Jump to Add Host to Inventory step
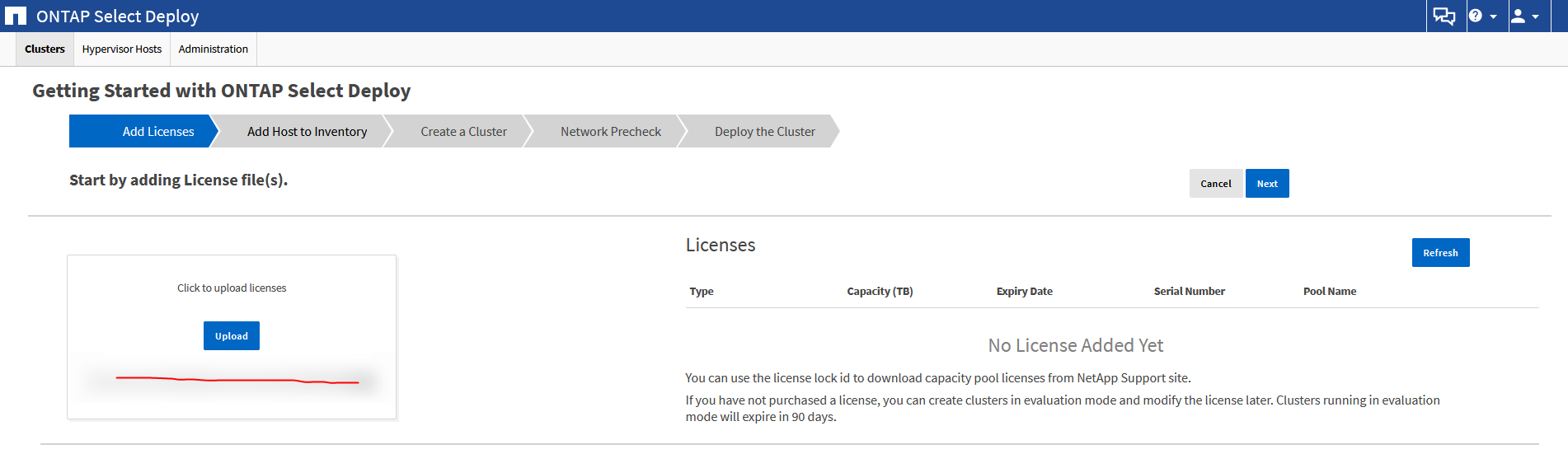 click(307, 132)
